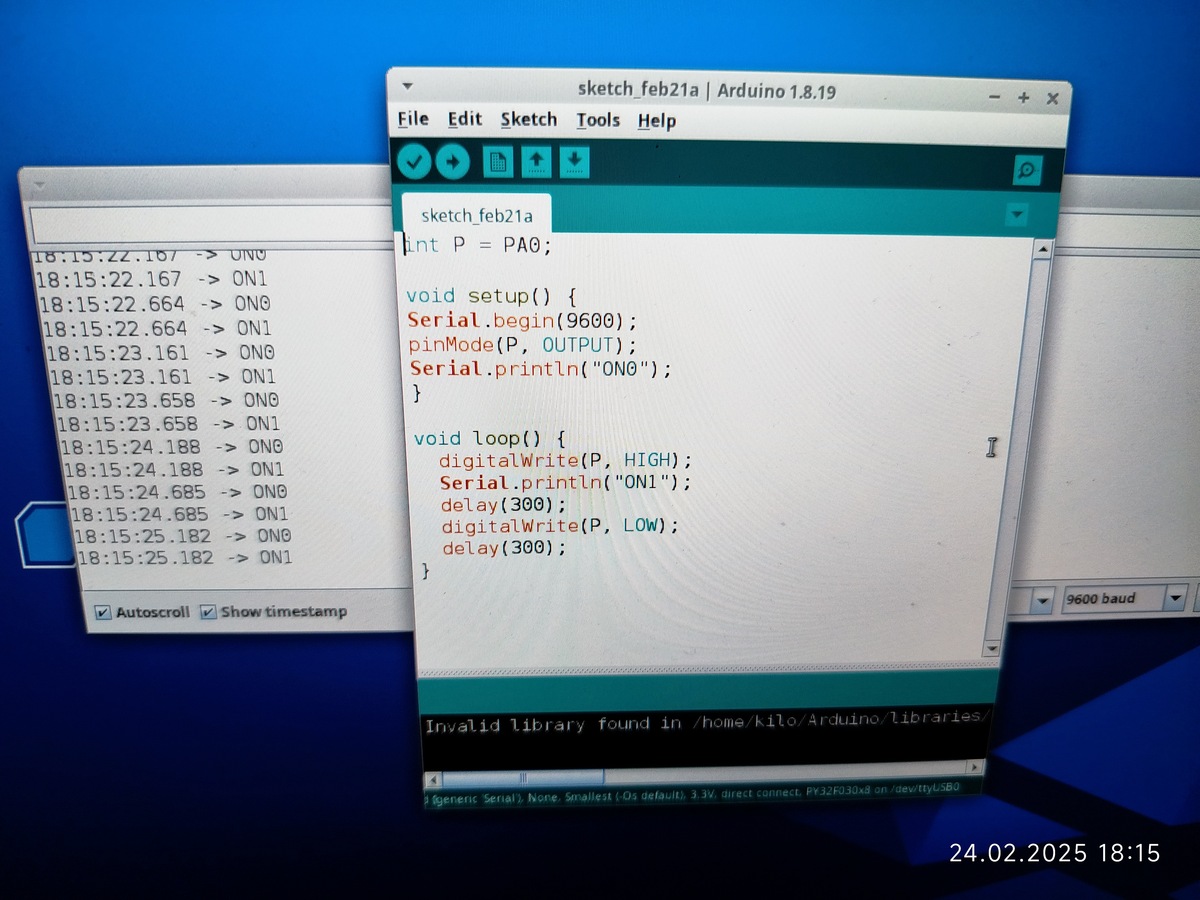
Task: Click the editor scrollbar down arrow
Action: (991, 648)
